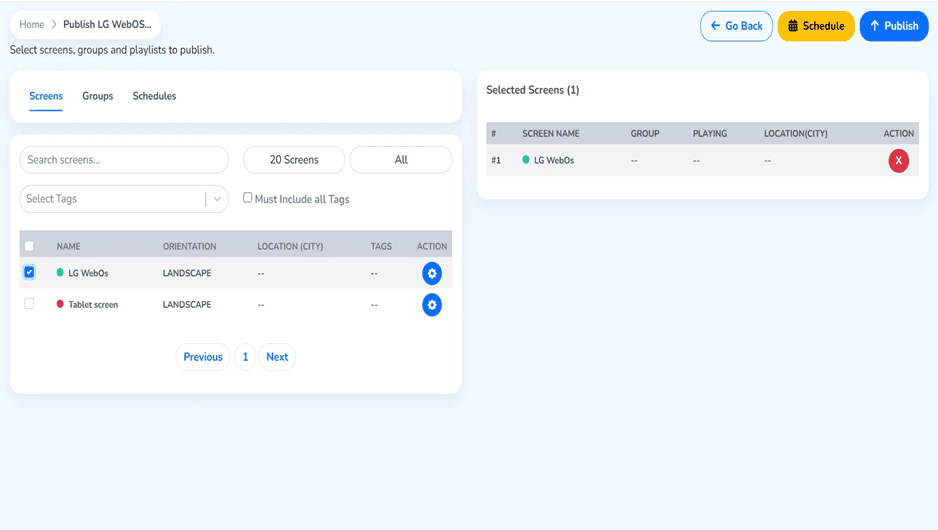Image resolution: width=938 pixels, height=530 pixels.
Task: Click the LG WebOs name in screens list
Action: (x=88, y=273)
